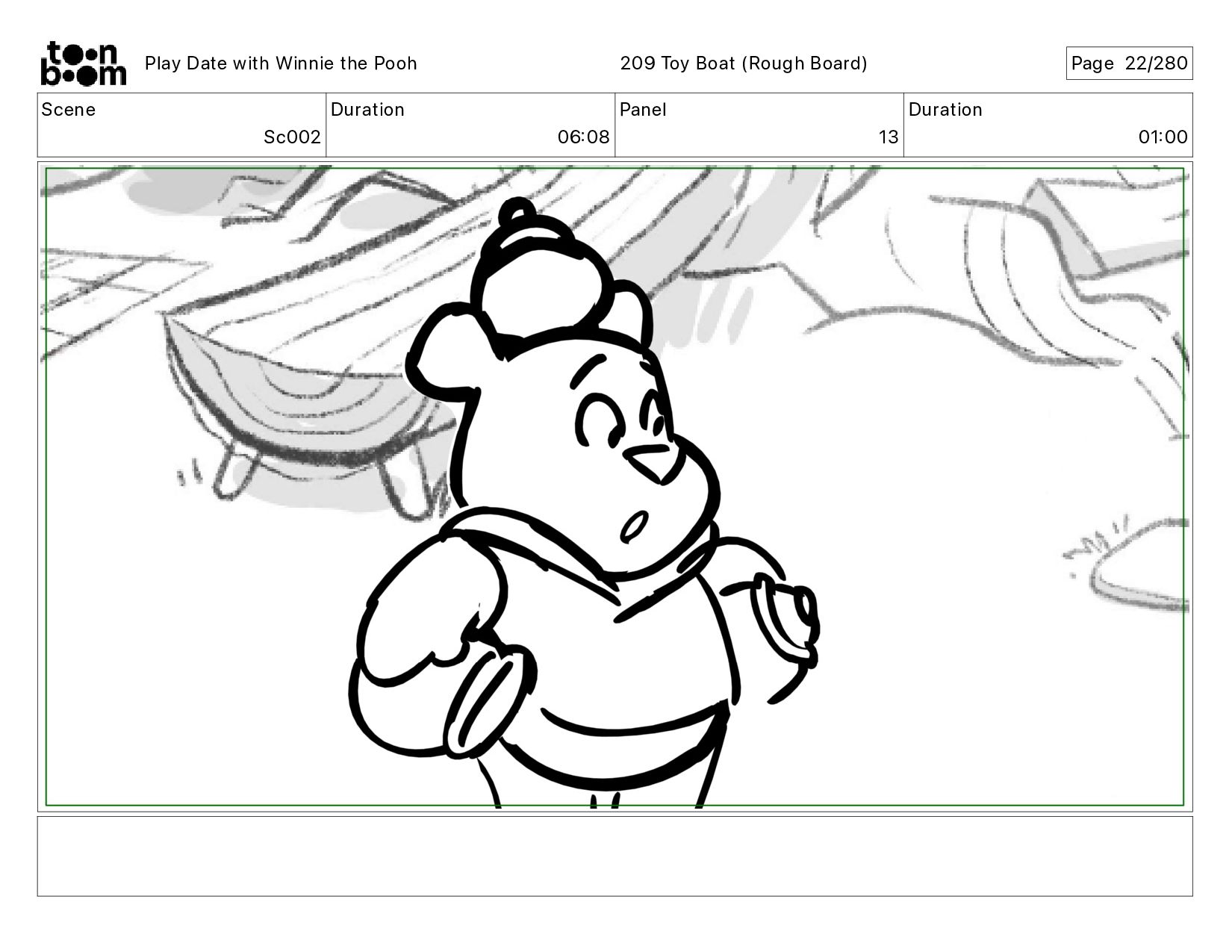1232x952 pixels.
Task: Click the 'Scene' column label
Action: click(x=69, y=110)
